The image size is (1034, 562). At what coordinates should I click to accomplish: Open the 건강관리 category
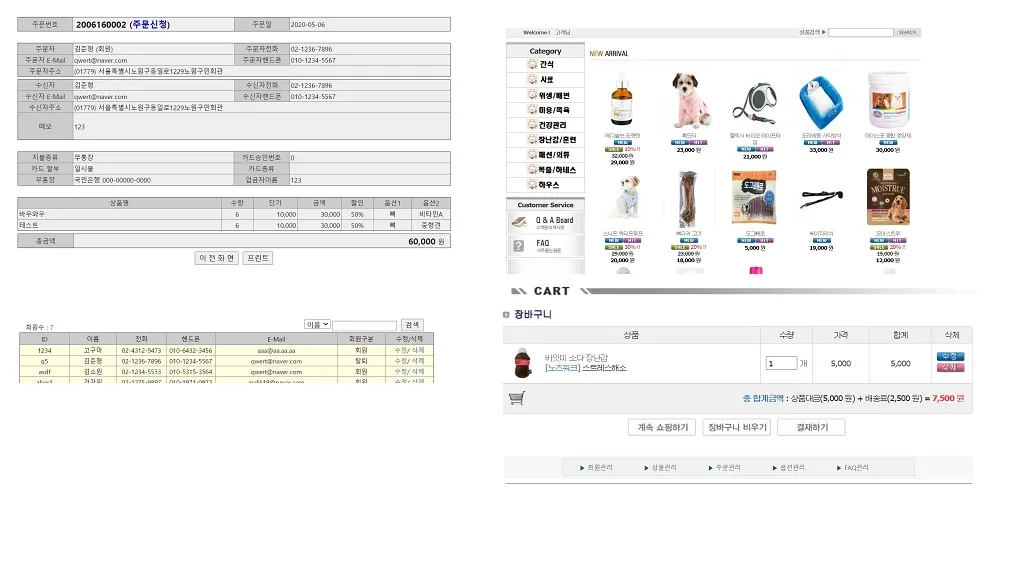coord(545,125)
